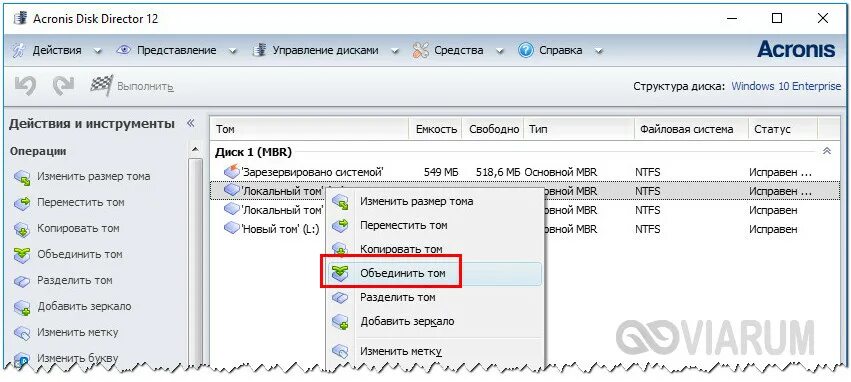Click the Средства tools icon
The width and height of the screenshot is (851, 382).
click(x=421, y=50)
